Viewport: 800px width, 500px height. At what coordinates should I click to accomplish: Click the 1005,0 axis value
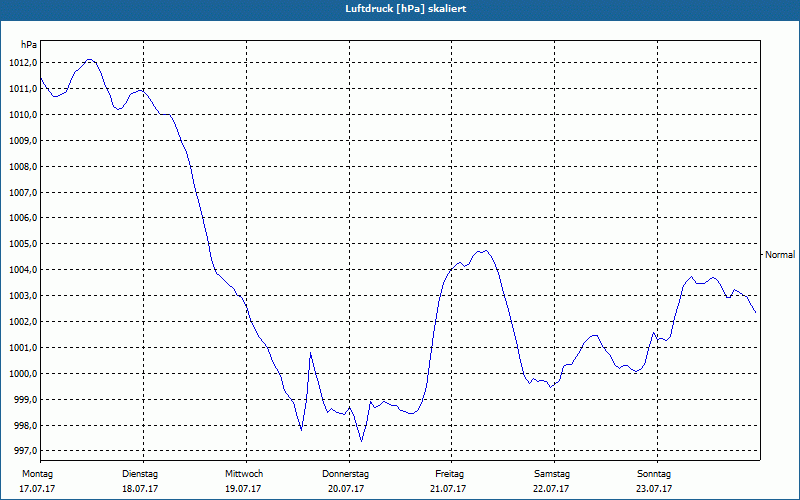tap(23, 244)
